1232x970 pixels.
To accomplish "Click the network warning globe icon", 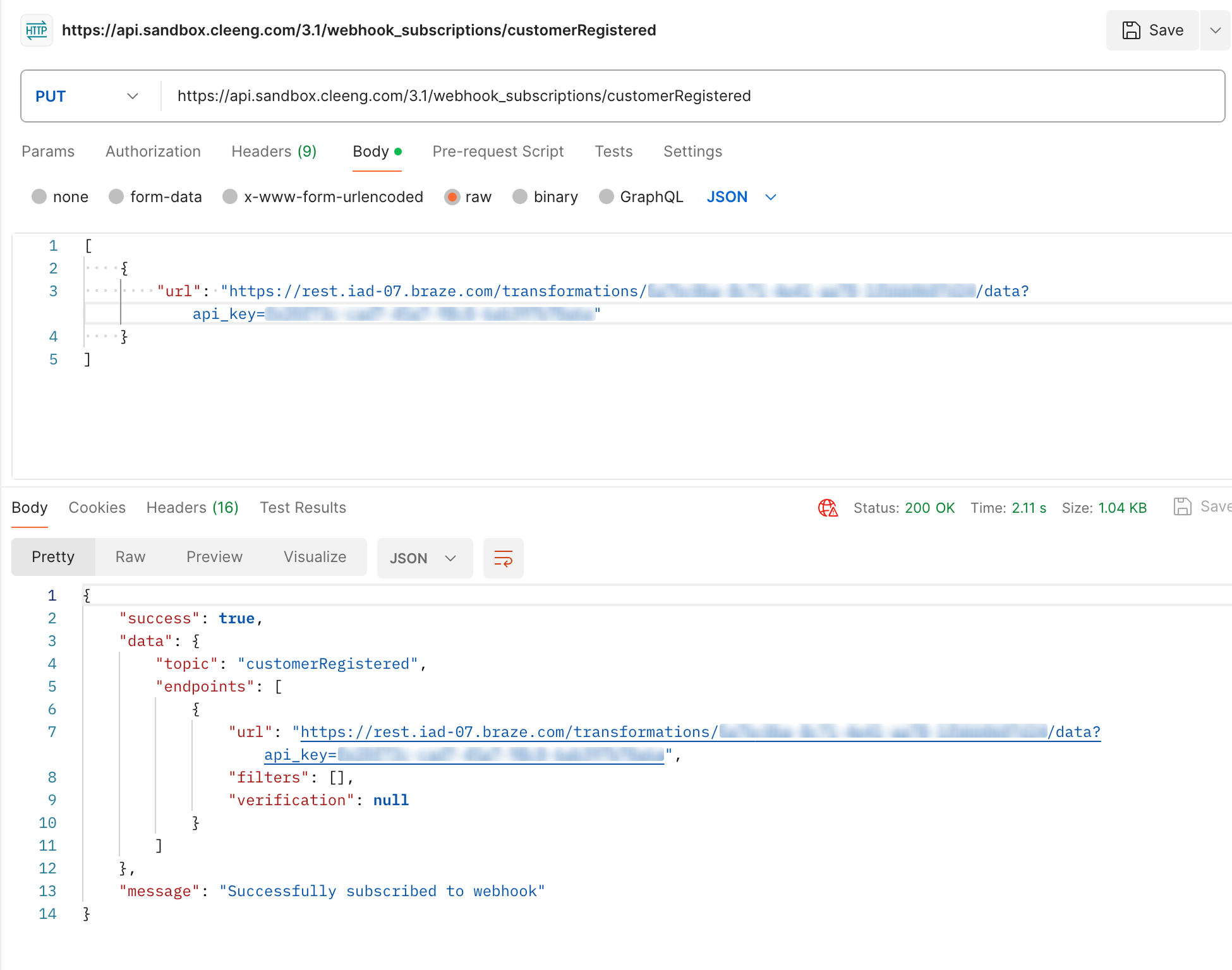I will tap(828, 508).
